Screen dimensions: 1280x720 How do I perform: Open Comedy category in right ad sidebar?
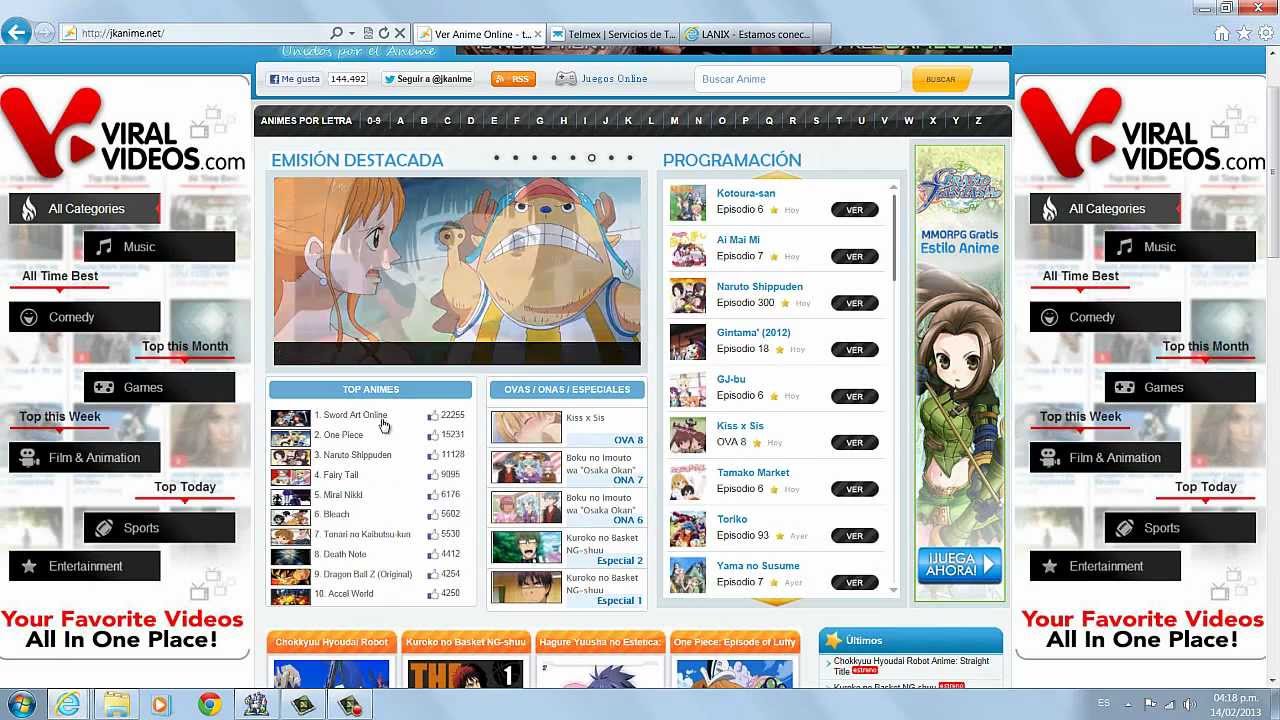(1105, 317)
